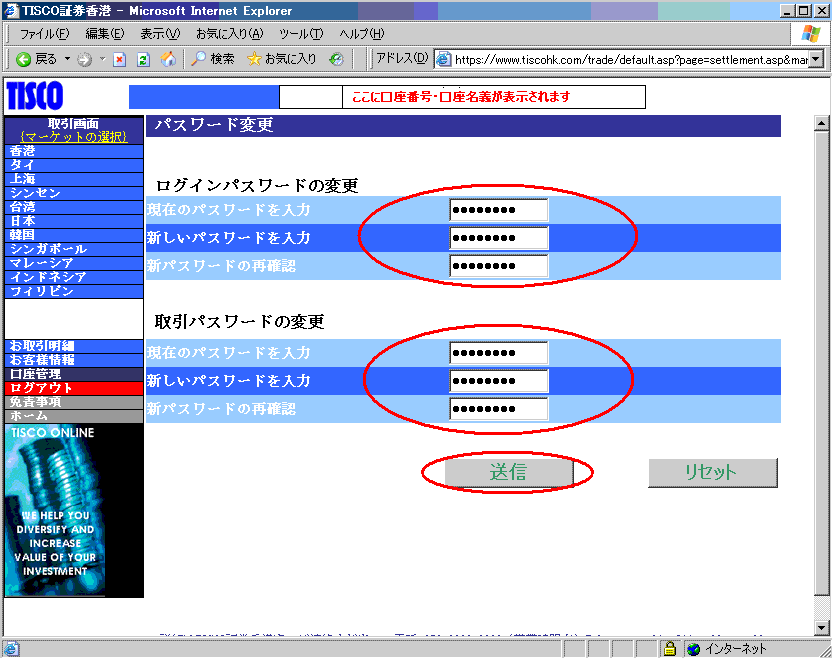Click the 検索 search magnifier icon
The height and width of the screenshot is (658, 832).
coord(198,59)
